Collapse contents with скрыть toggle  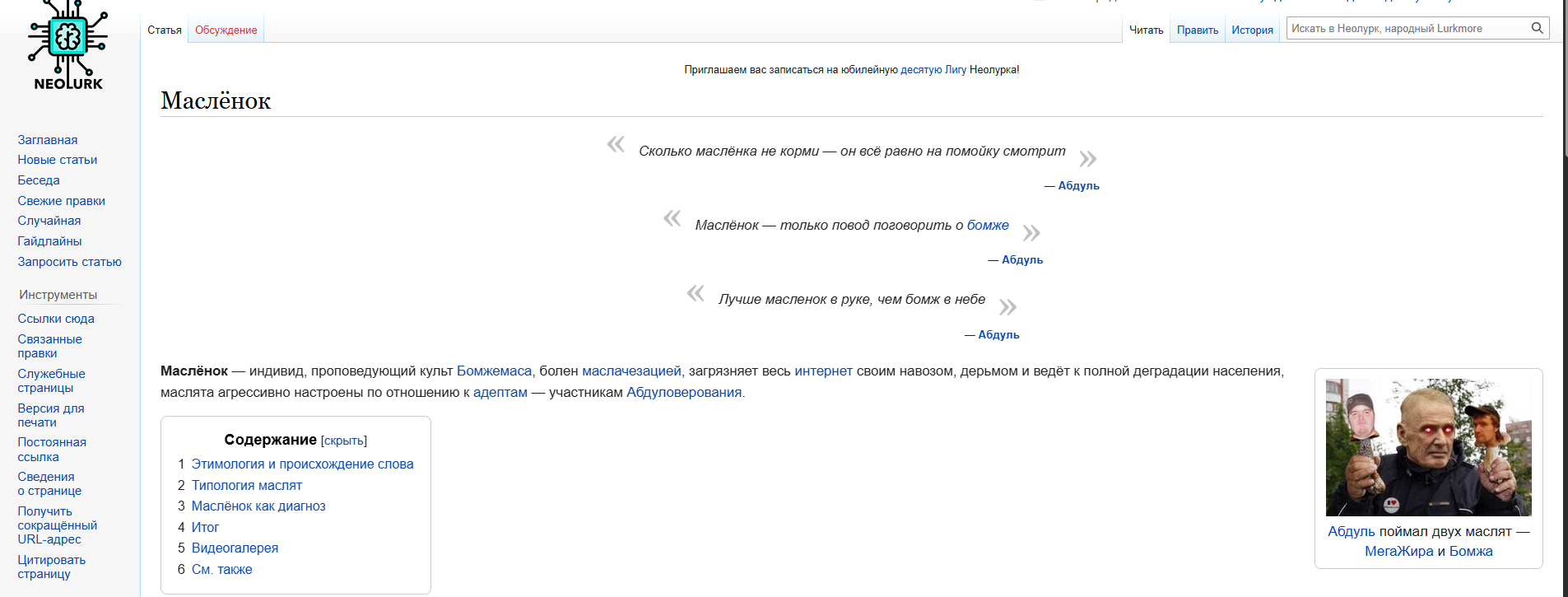[344, 441]
